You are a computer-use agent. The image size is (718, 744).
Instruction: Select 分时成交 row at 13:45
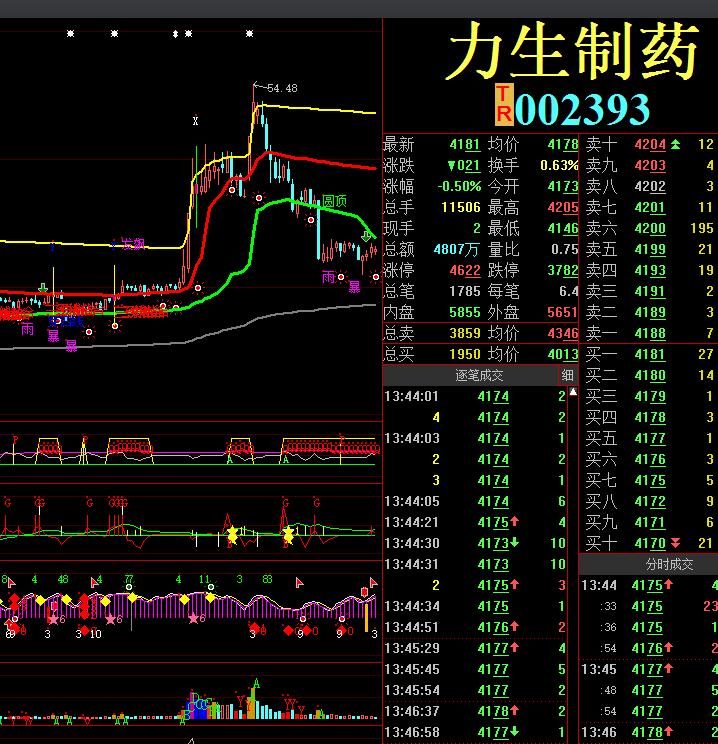tap(649, 669)
